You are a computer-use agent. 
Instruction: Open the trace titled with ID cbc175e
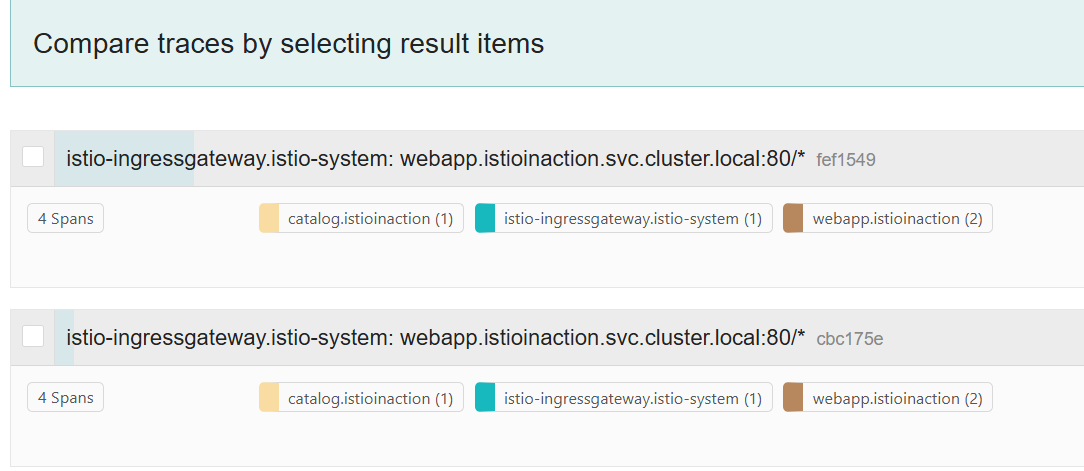pos(436,338)
